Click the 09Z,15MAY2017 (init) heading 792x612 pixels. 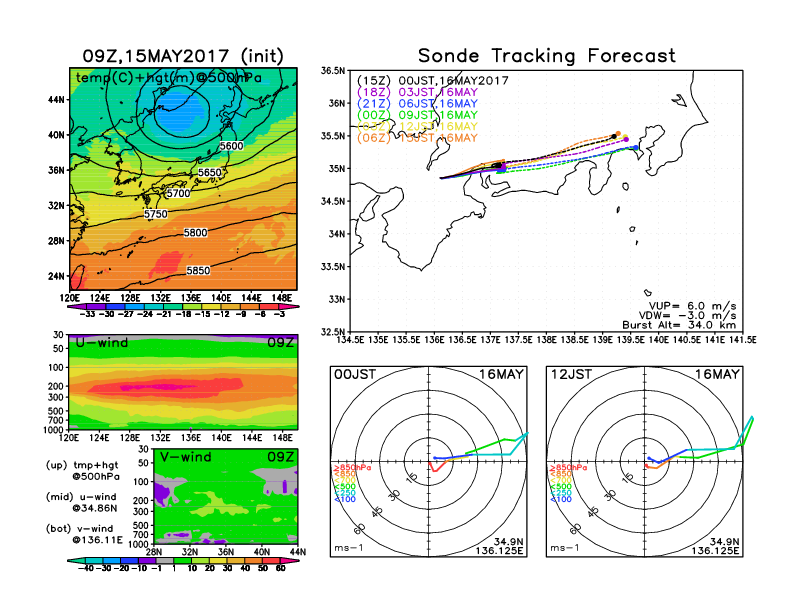pos(182,57)
